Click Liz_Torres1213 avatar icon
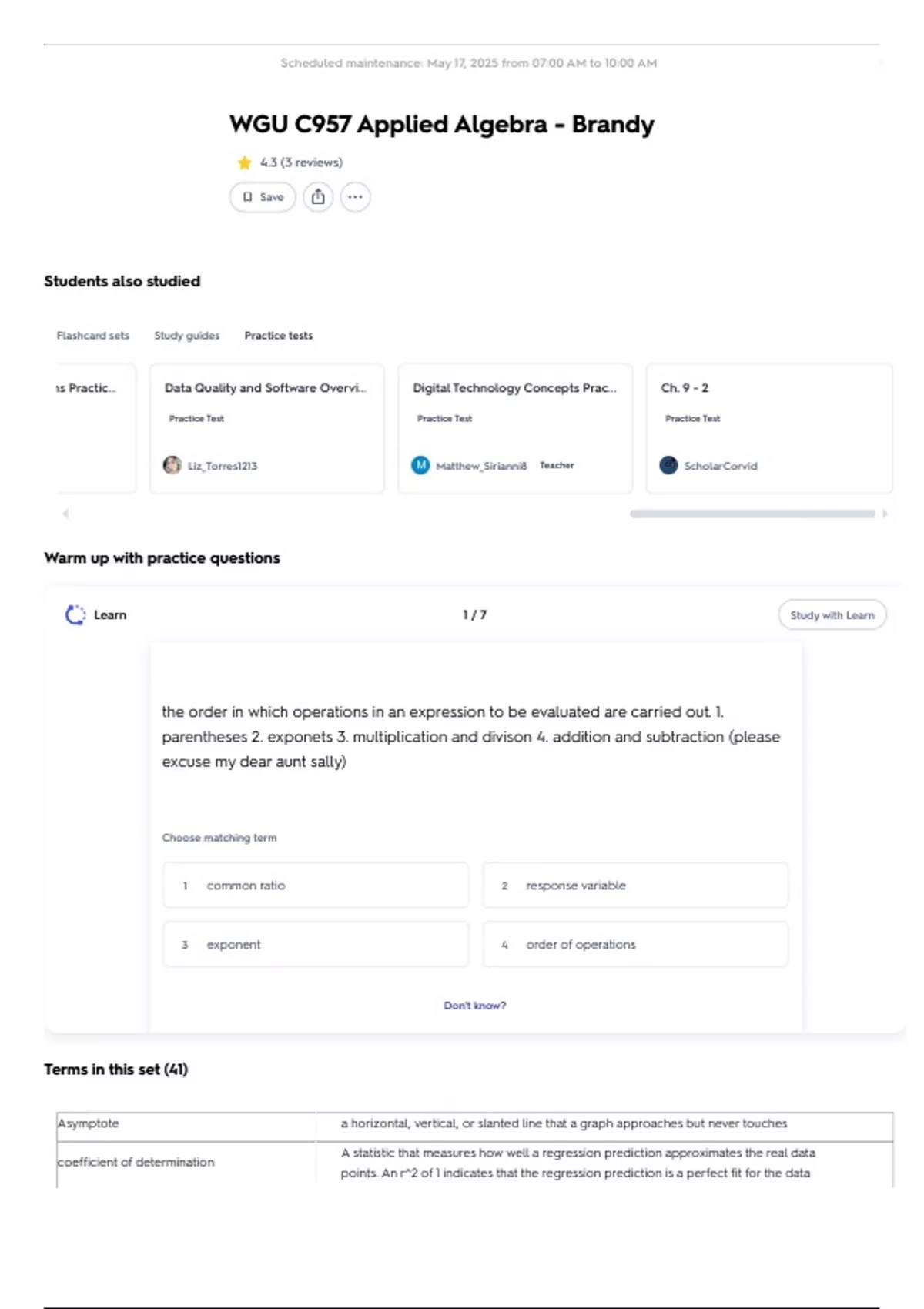Image resolution: width=924 pixels, height=1309 pixels. coord(172,465)
